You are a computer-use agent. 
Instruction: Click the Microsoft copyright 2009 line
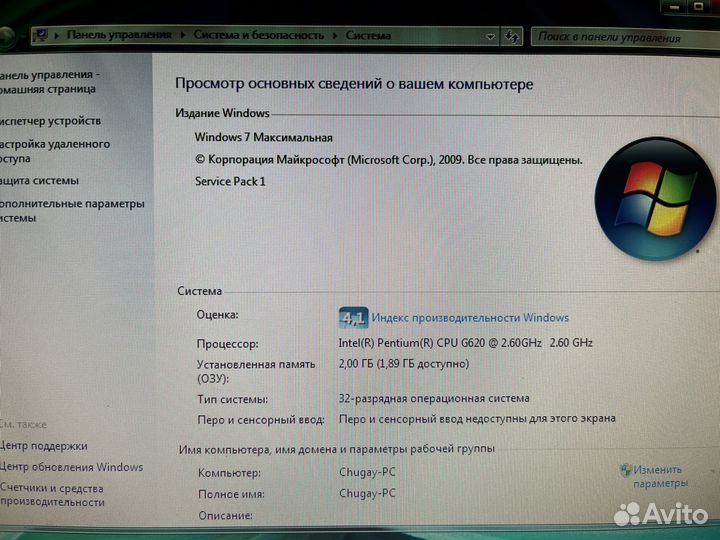click(x=388, y=160)
